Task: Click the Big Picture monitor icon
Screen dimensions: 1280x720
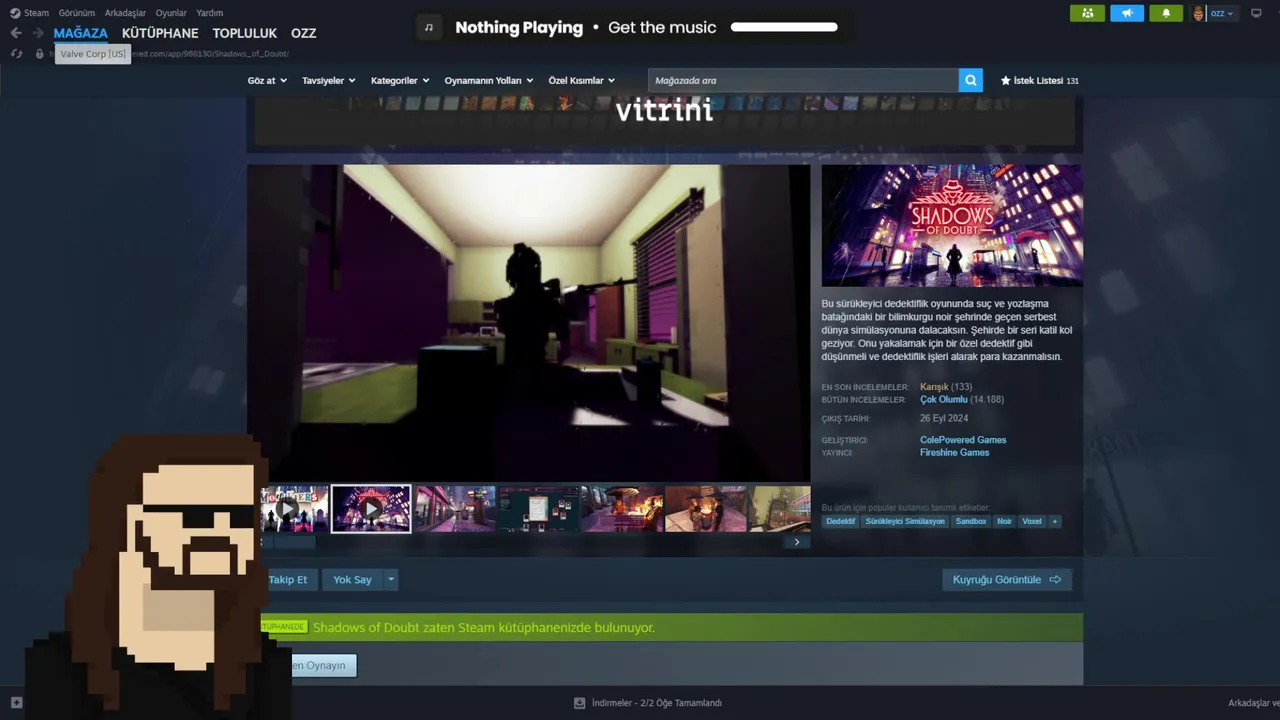Action: [x=1257, y=13]
